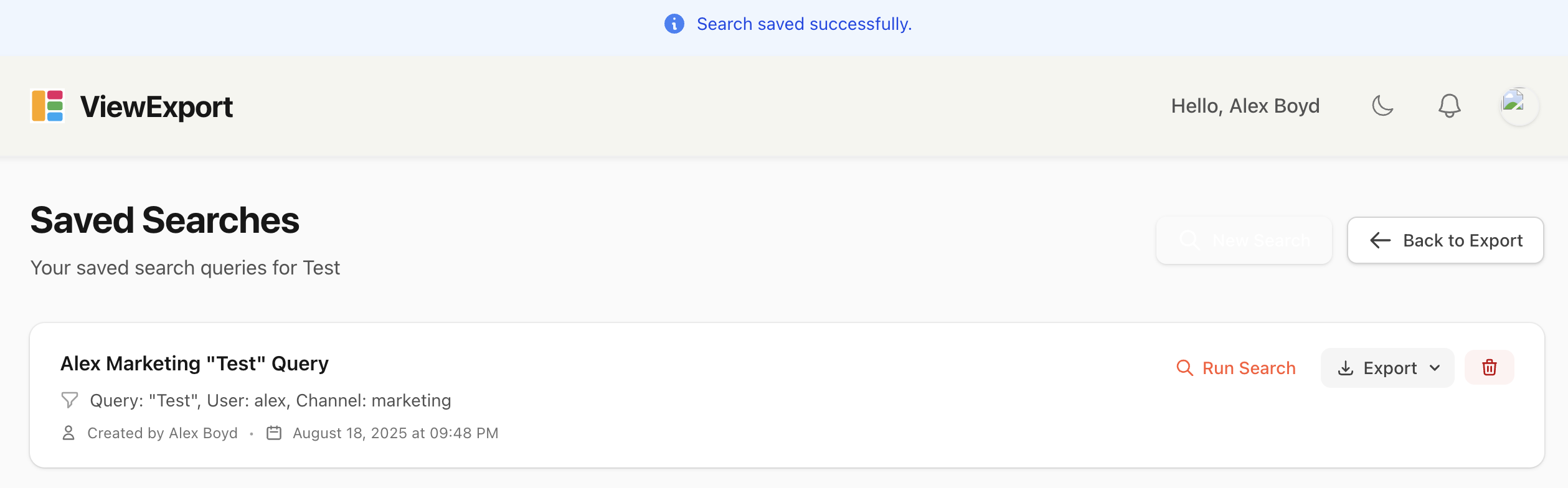Click the info icon in success banner
The image size is (1568, 488).
click(674, 24)
